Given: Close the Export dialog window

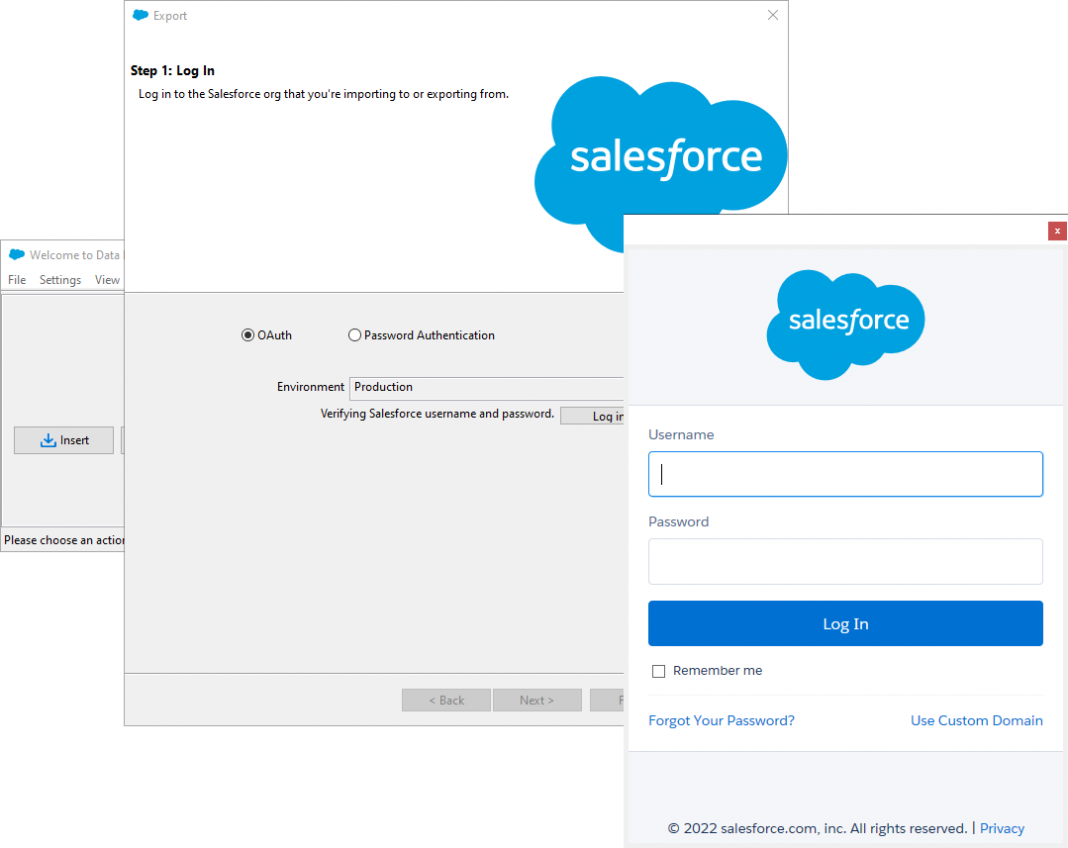Looking at the screenshot, I should [772, 16].
